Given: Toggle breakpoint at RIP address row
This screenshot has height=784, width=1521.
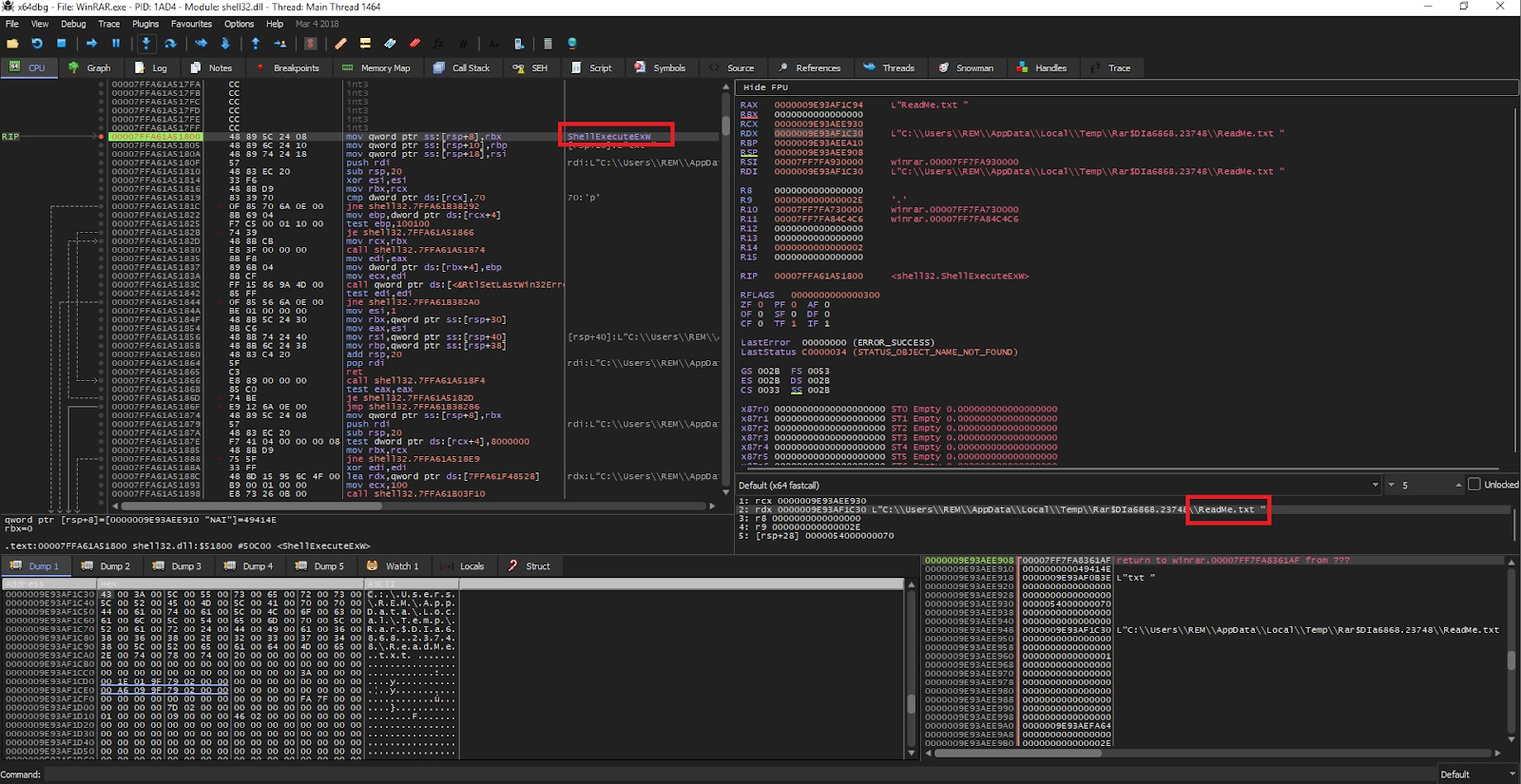Looking at the screenshot, I should [x=102, y=137].
